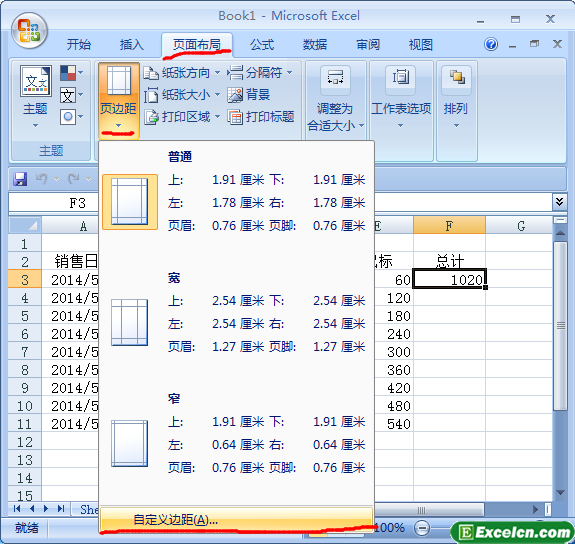This screenshot has width=575, height=544.
Task: Click zoom out minus button
Action: tap(422, 528)
